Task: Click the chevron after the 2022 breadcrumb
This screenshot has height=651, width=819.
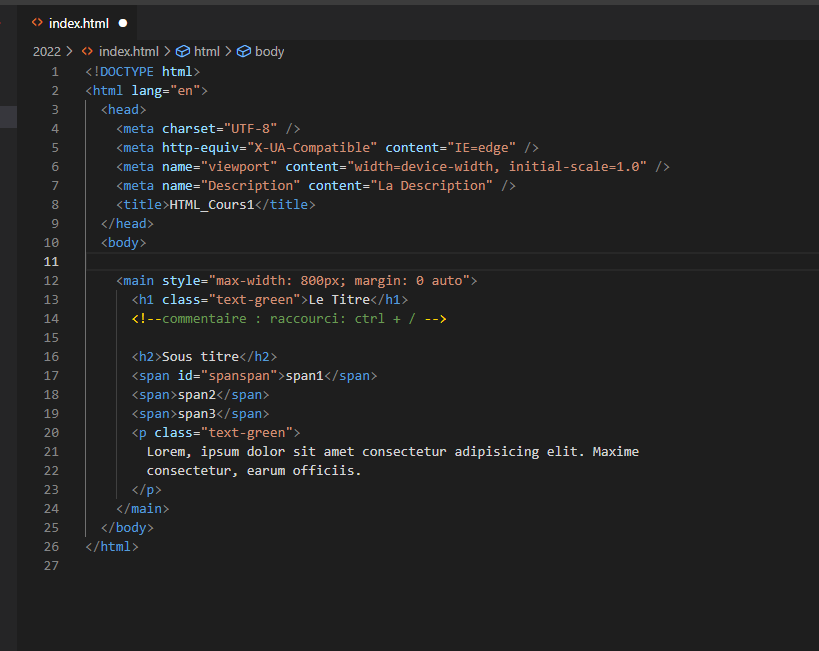Action: pyautogui.click(x=70, y=51)
